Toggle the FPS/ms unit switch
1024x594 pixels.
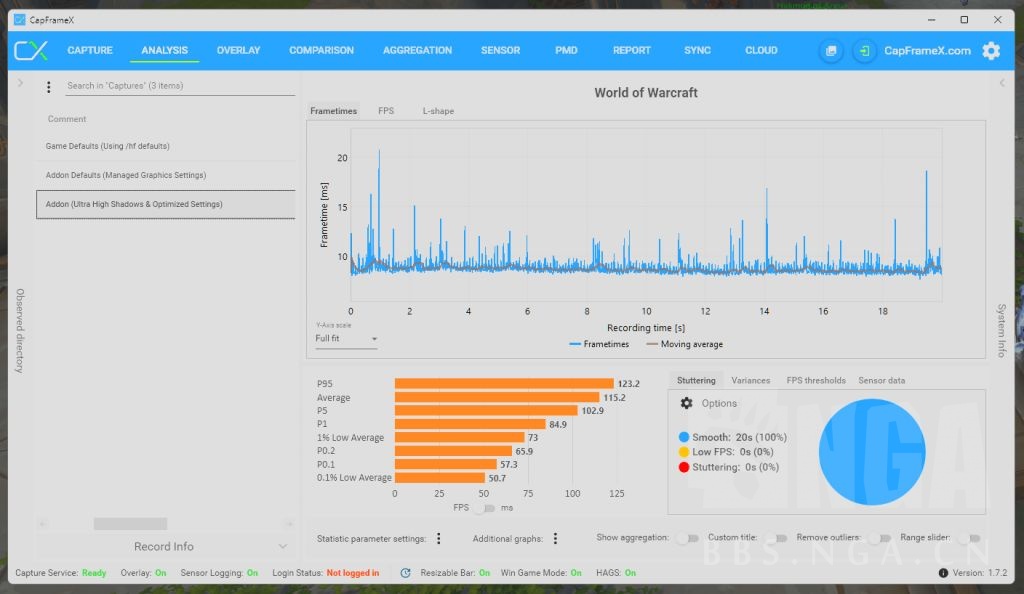point(484,508)
